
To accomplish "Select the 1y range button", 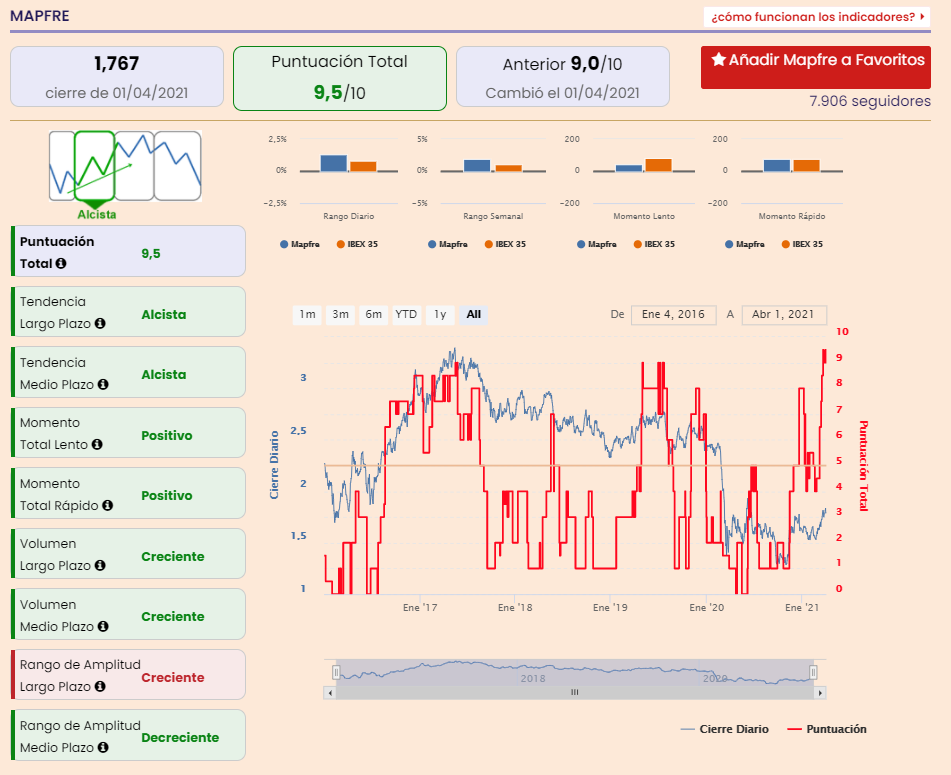I will (440, 315).
